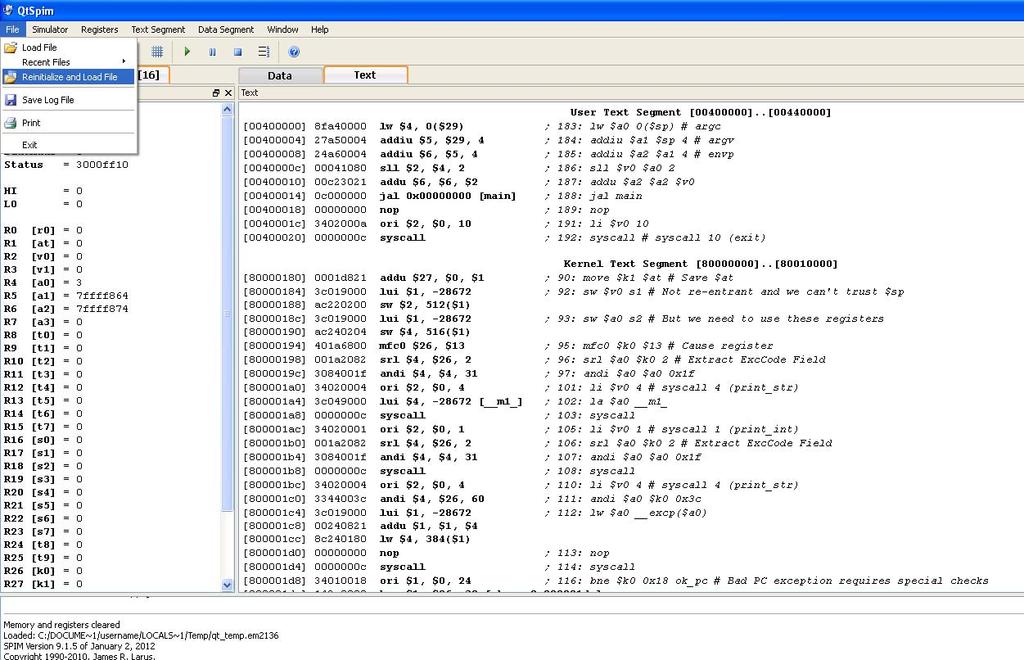
Task: Click register row R16 [s0]
Action: [x=43, y=440]
